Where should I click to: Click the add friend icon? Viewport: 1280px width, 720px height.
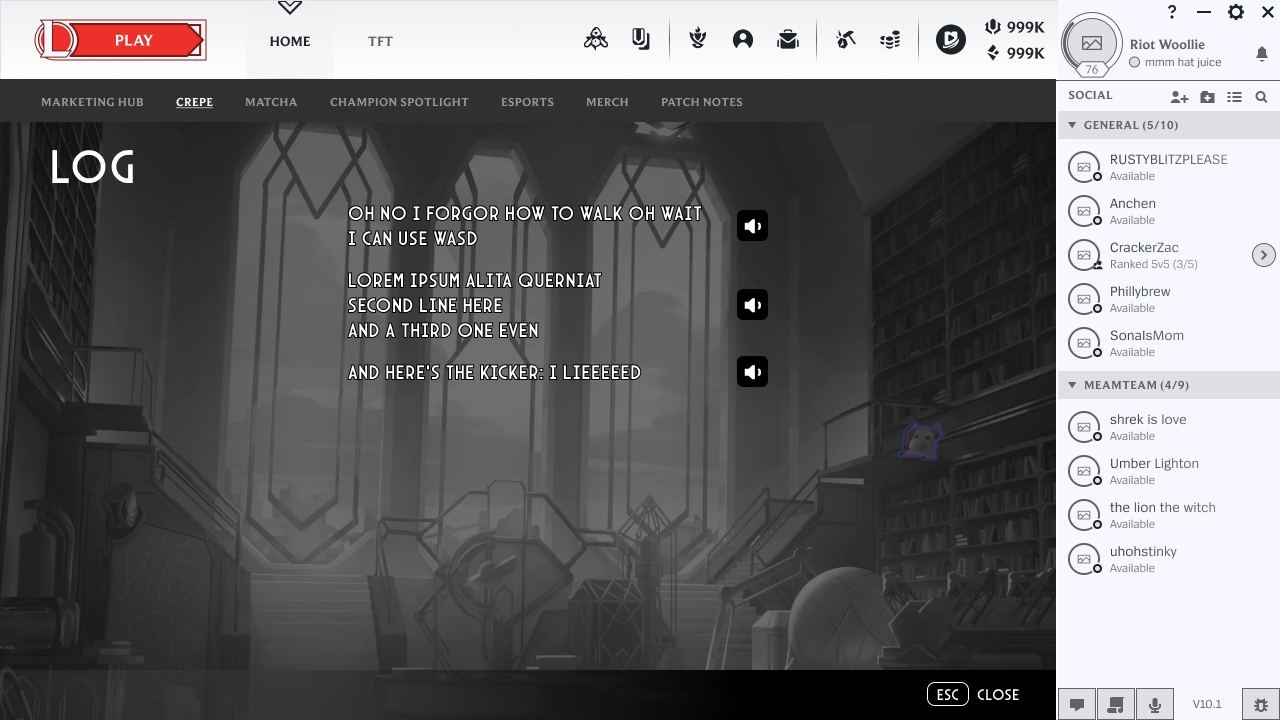[1180, 97]
